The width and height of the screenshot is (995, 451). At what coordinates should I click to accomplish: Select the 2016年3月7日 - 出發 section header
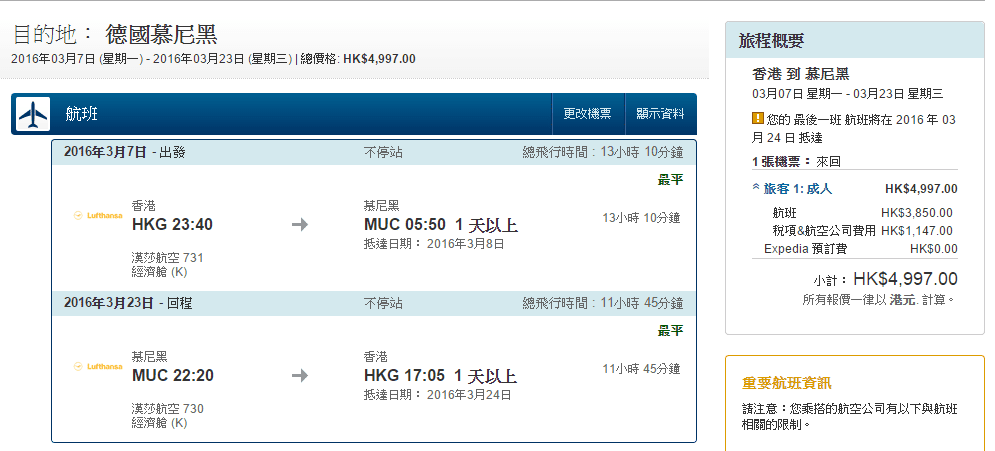[124, 152]
